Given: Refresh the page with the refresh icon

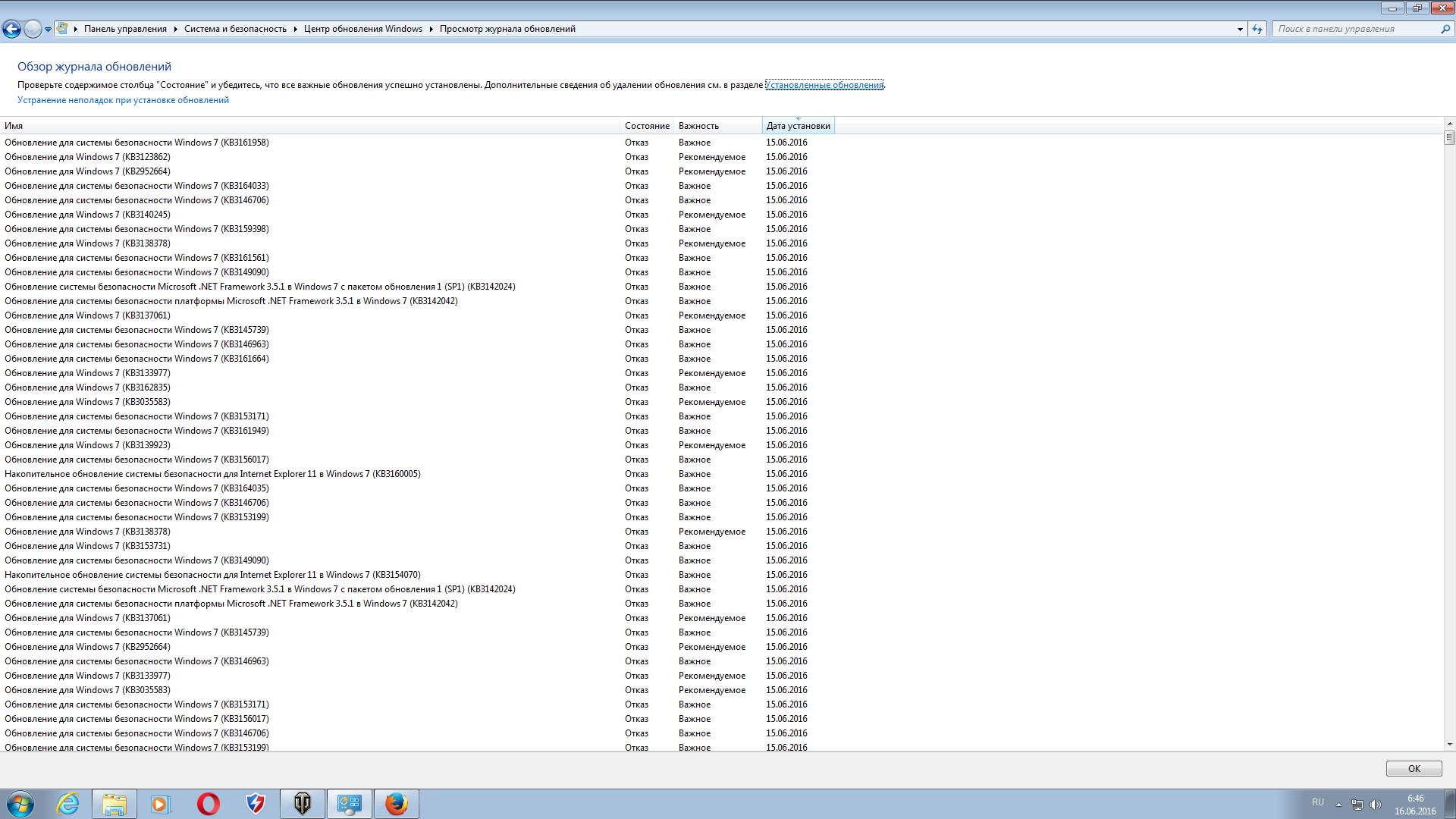Looking at the screenshot, I should point(1257,29).
